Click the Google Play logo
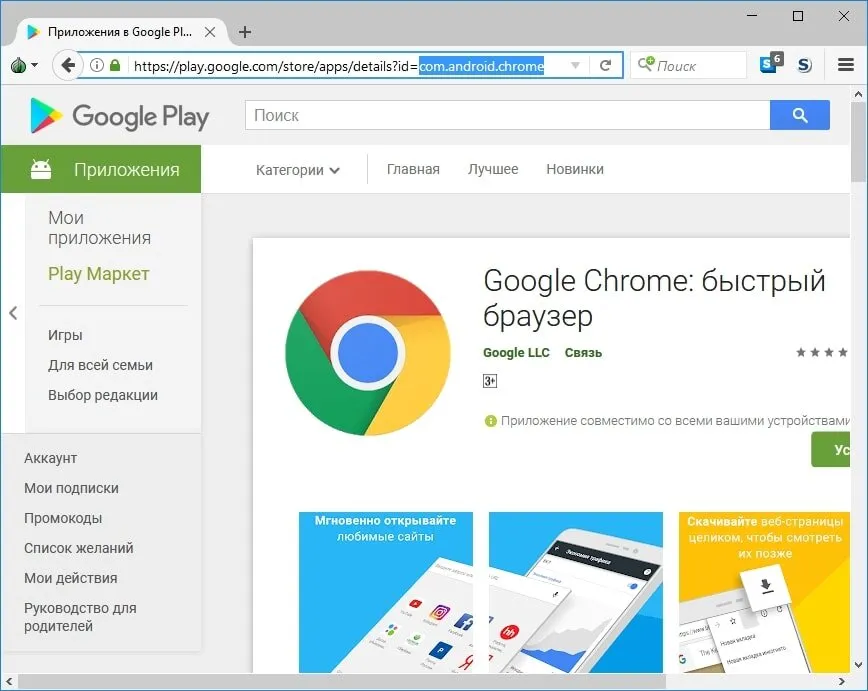The width and height of the screenshot is (868, 691). 119,116
